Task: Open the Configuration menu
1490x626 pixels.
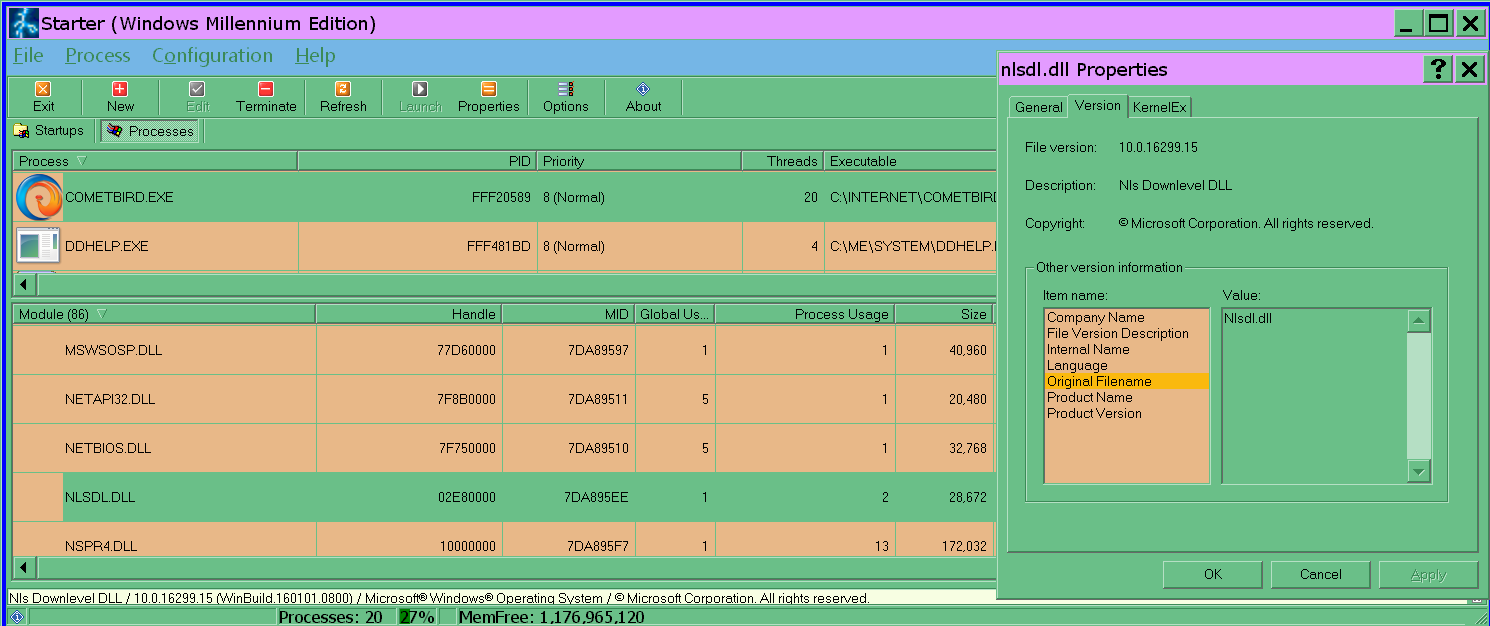Action: coord(212,56)
